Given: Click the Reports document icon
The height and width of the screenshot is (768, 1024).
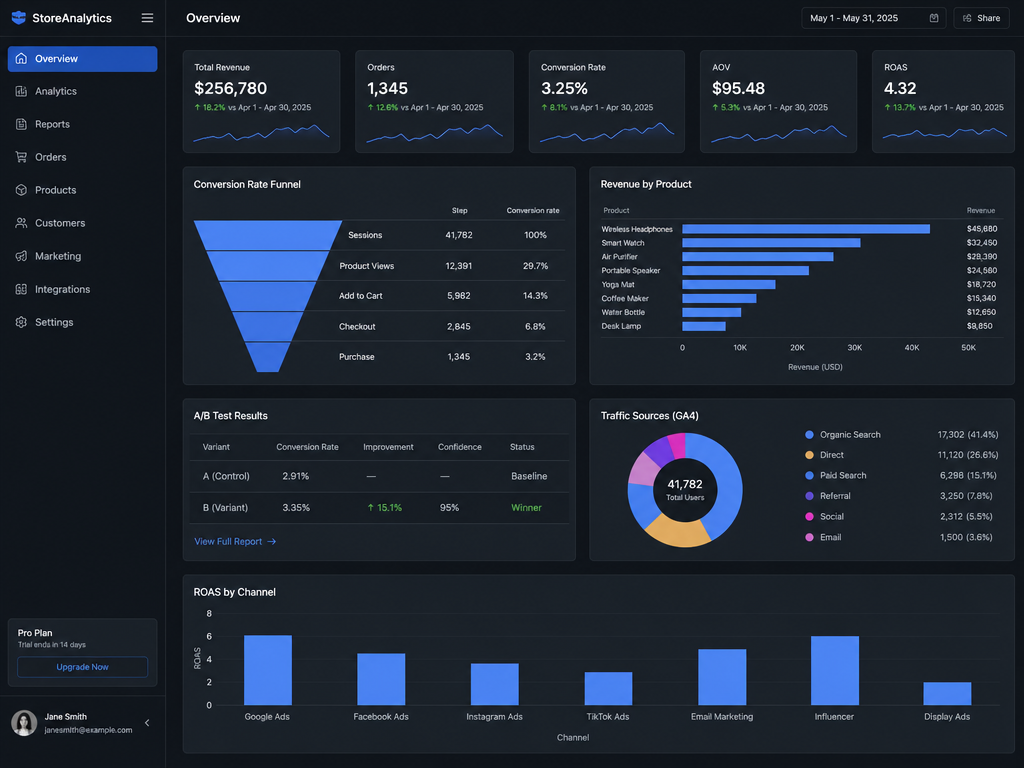Looking at the screenshot, I should [x=22, y=124].
